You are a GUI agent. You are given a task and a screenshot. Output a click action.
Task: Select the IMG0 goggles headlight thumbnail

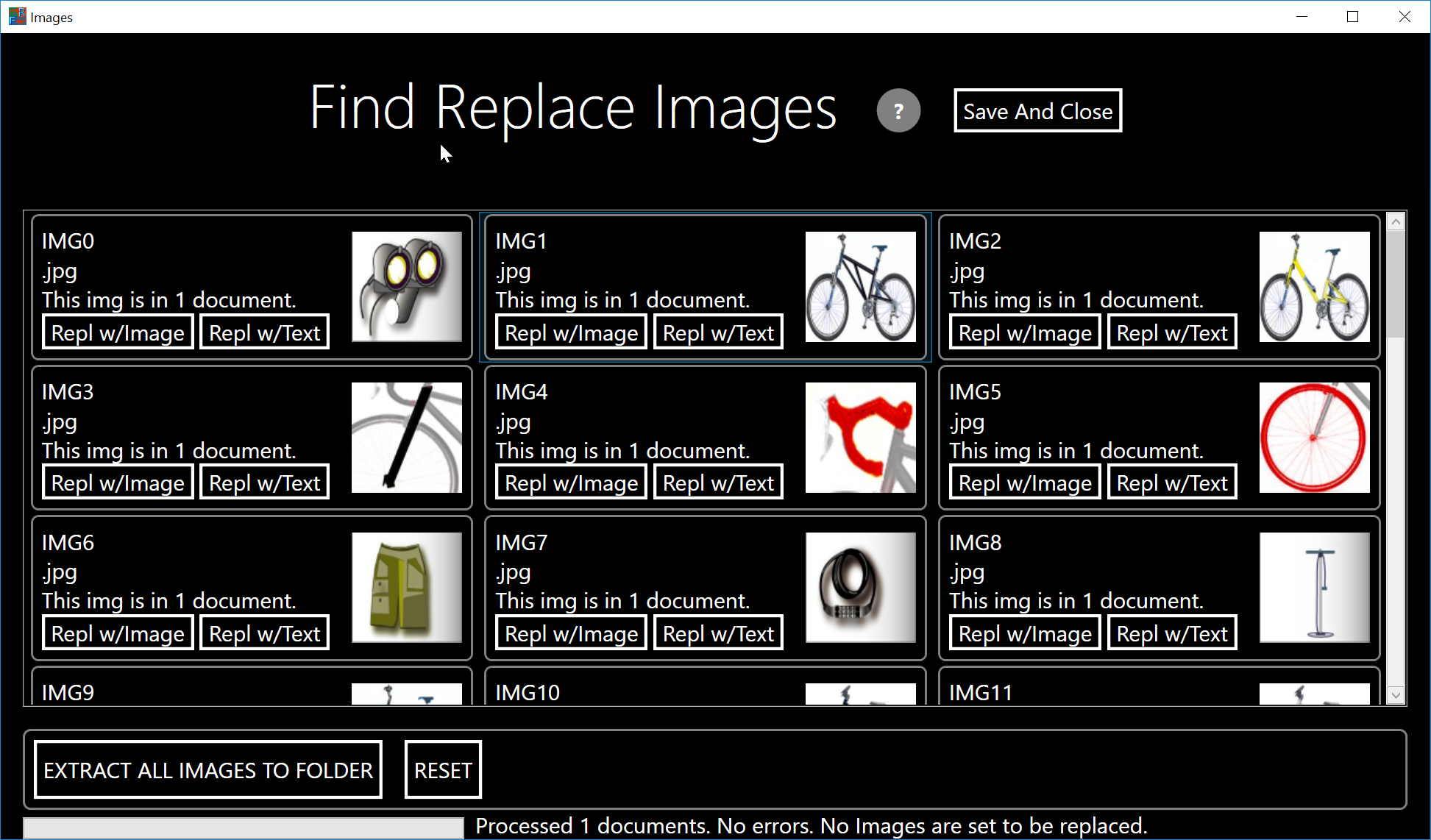(x=407, y=287)
